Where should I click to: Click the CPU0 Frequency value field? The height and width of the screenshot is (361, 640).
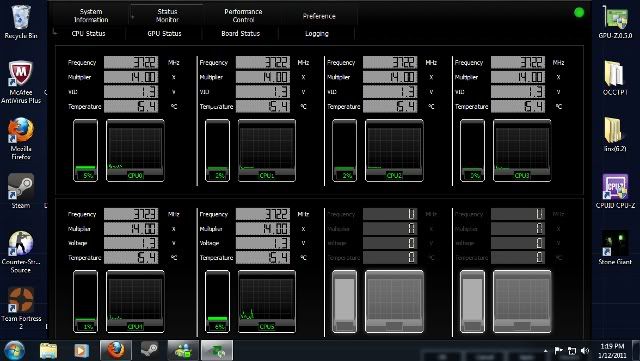tap(131, 62)
